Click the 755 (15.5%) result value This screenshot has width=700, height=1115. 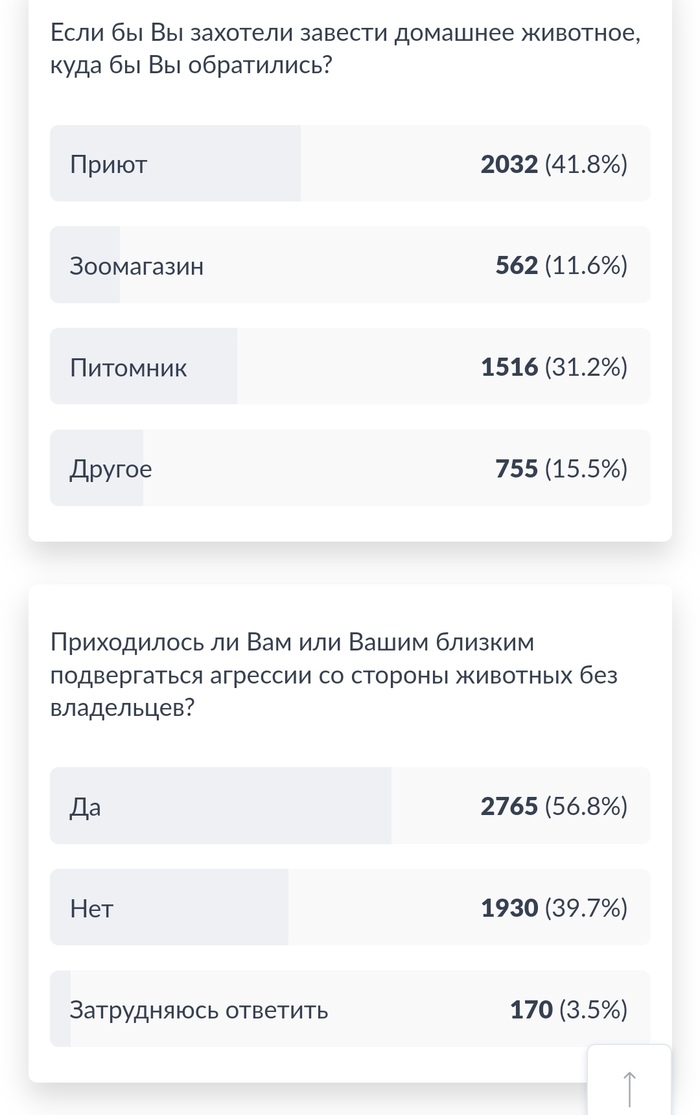(561, 469)
